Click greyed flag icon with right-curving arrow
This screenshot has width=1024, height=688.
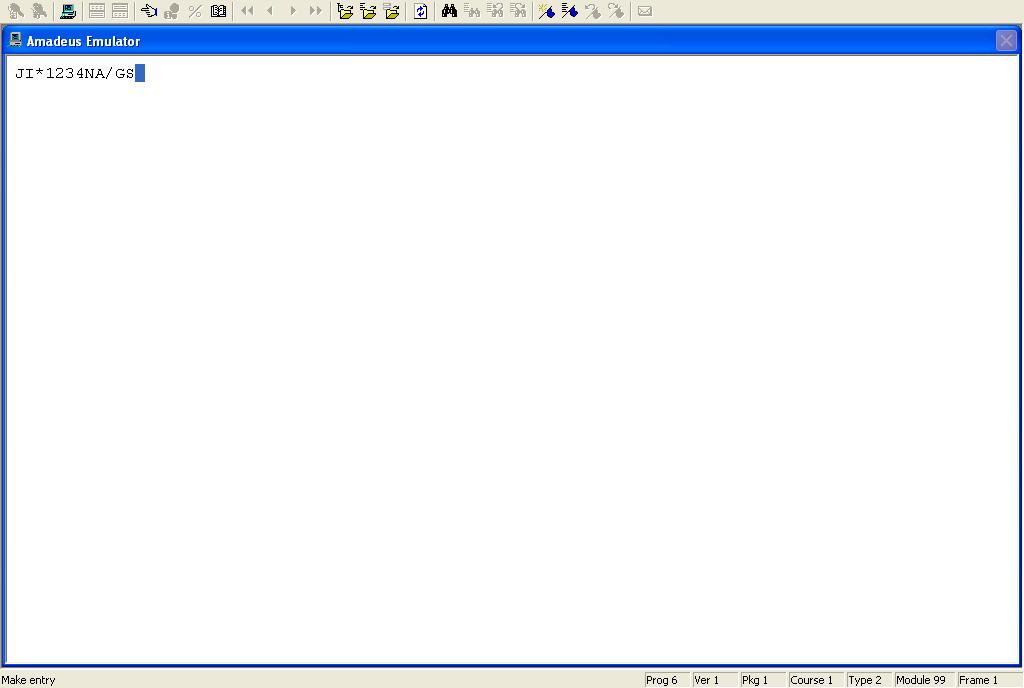(x=616, y=11)
